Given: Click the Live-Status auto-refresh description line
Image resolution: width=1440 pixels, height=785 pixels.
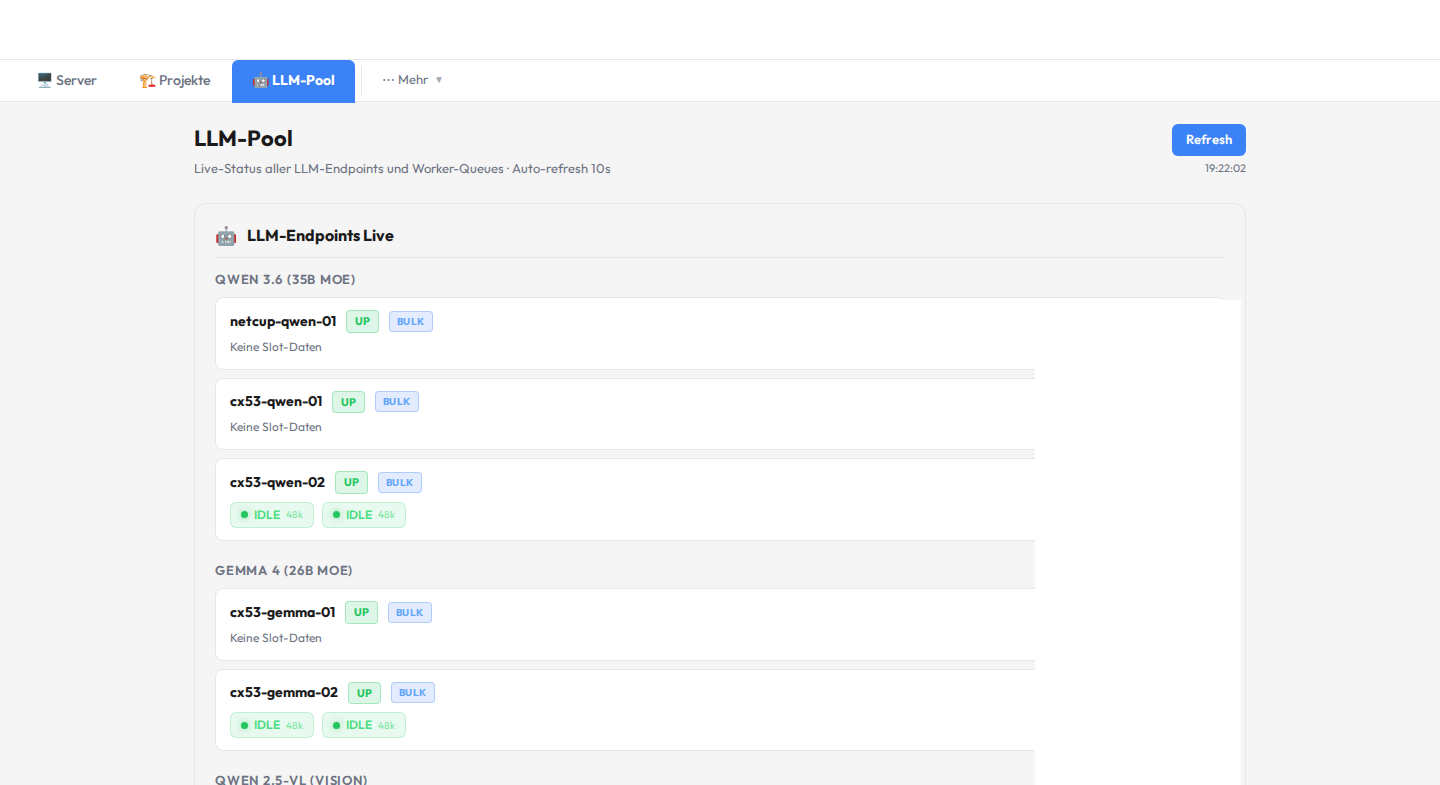Looking at the screenshot, I should click(402, 169).
